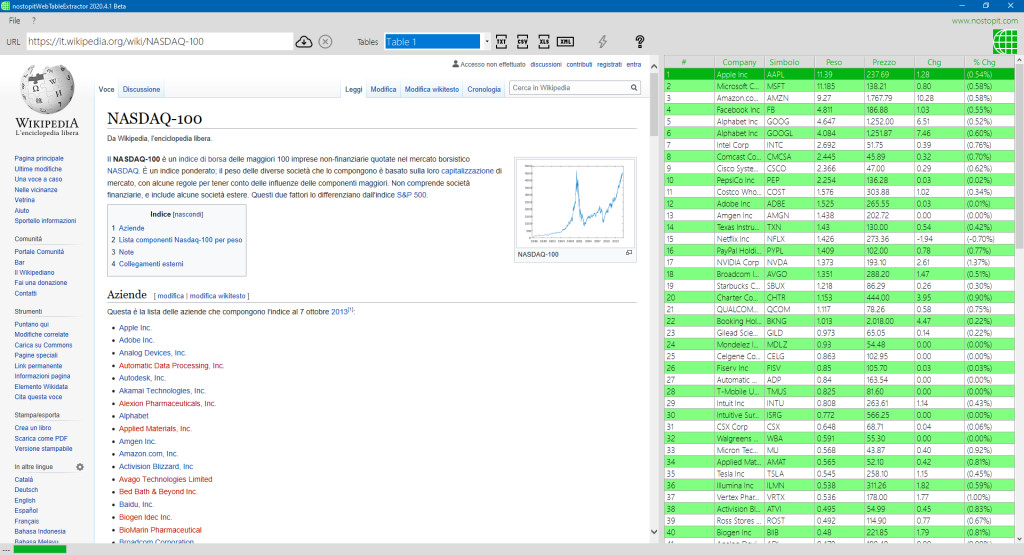Click the lightning bolt icon

[602, 42]
